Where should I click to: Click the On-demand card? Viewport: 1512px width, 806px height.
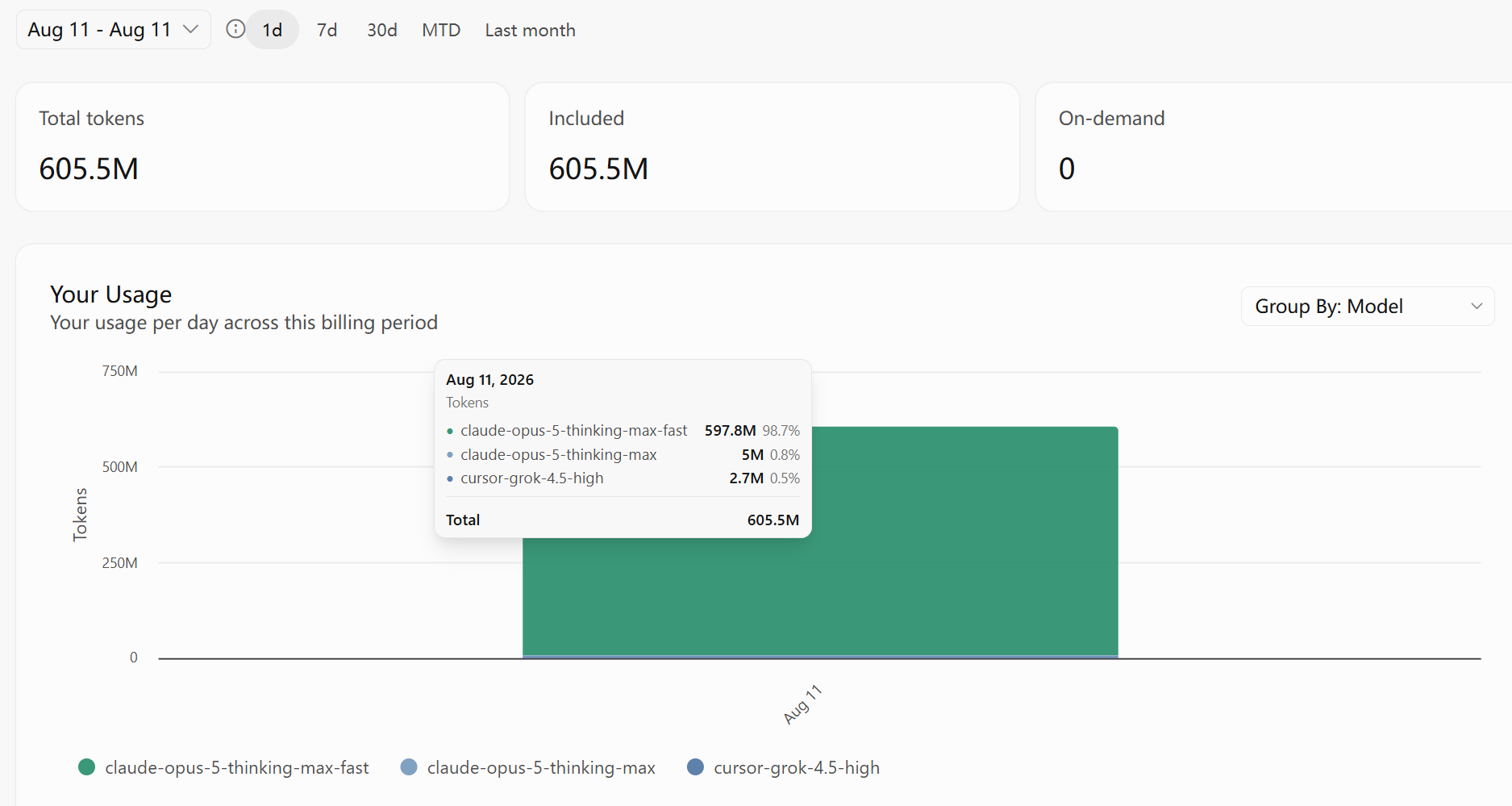click(x=1274, y=147)
